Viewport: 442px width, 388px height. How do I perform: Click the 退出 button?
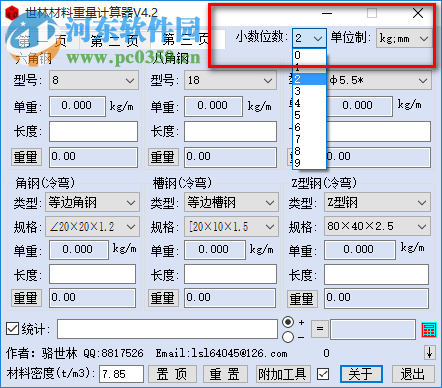(413, 374)
